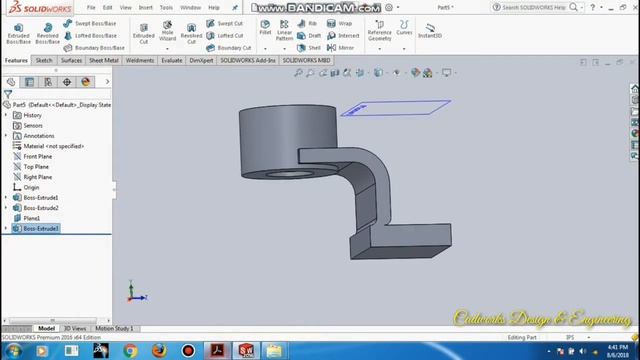Open Hole Wizard dropdown arrow

[x=167, y=49]
